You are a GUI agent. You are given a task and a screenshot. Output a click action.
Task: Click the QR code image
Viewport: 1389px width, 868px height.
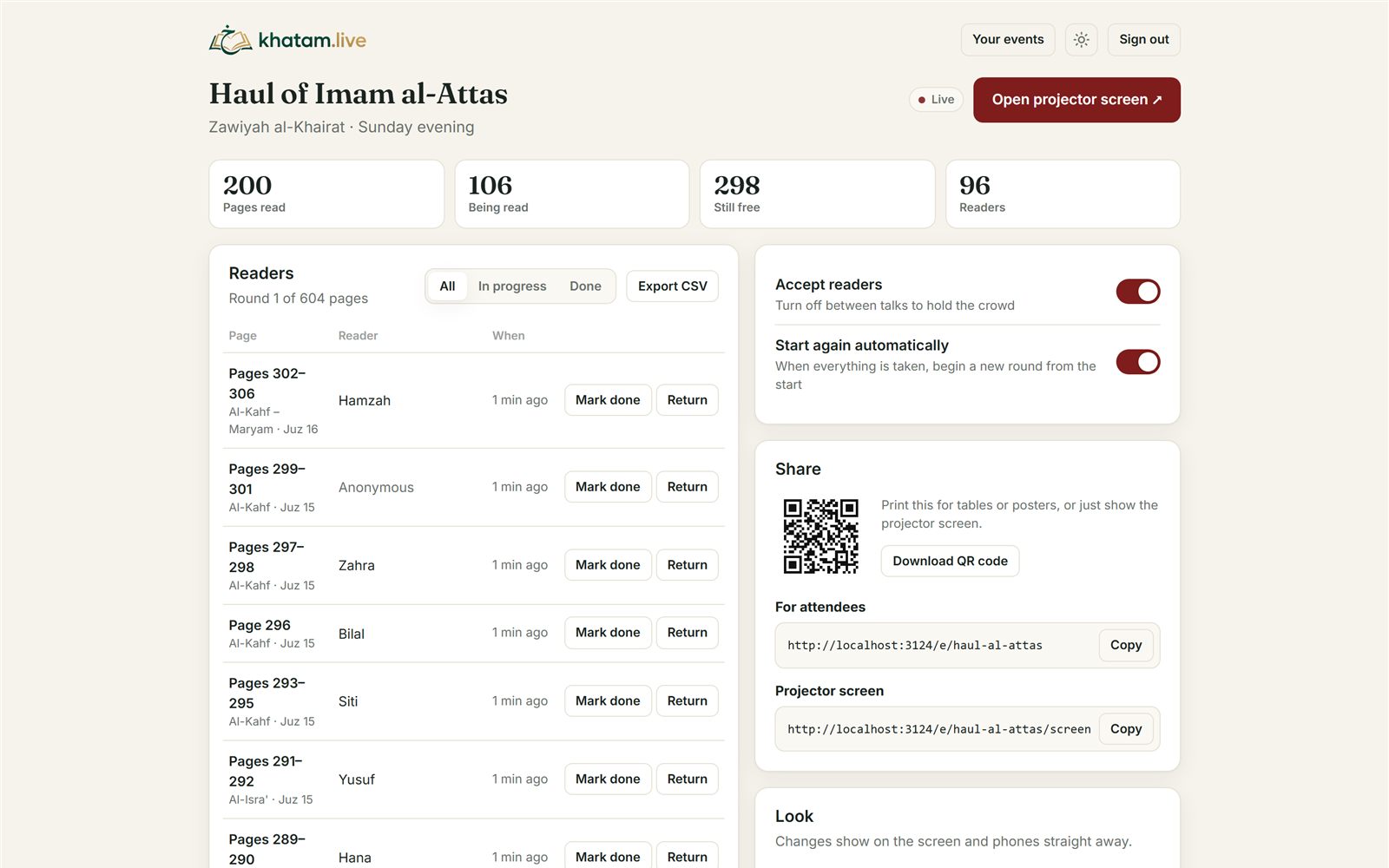820,536
